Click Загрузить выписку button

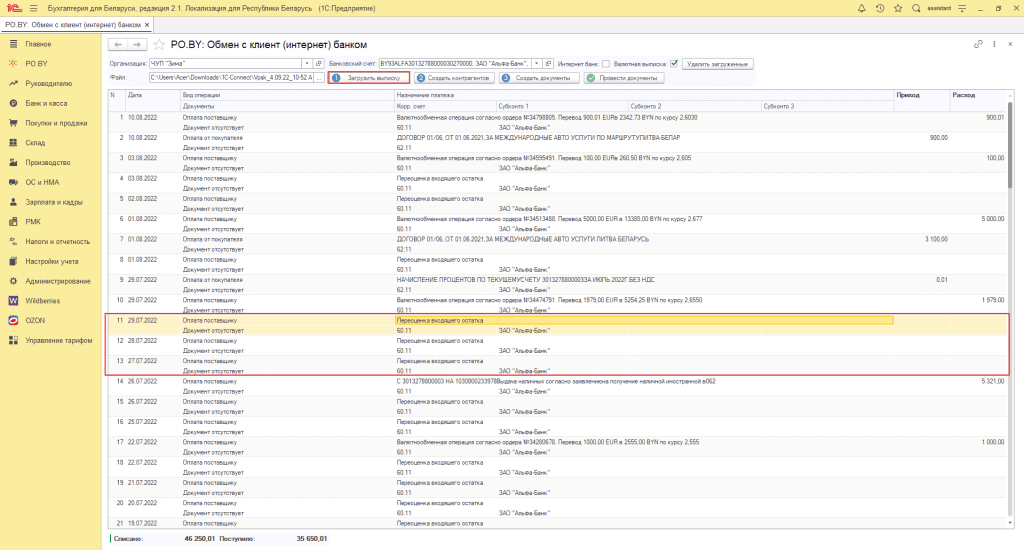369,77
